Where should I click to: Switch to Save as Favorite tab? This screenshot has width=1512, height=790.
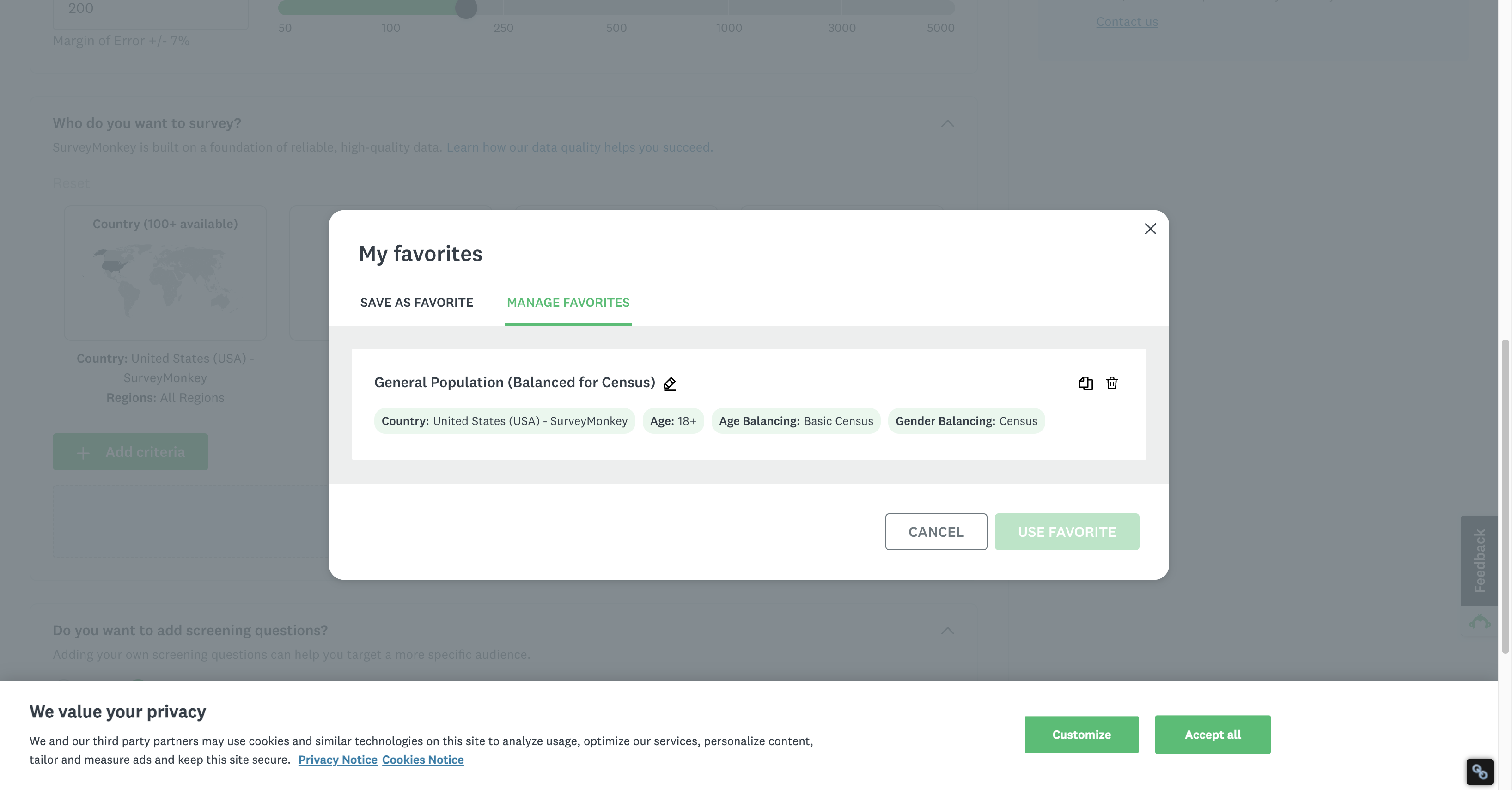pyautogui.click(x=416, y=302)
